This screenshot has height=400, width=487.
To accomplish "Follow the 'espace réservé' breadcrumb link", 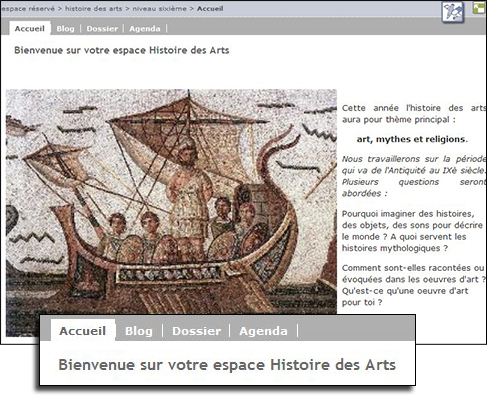I will pyautogui.click(x=28, y=9).
